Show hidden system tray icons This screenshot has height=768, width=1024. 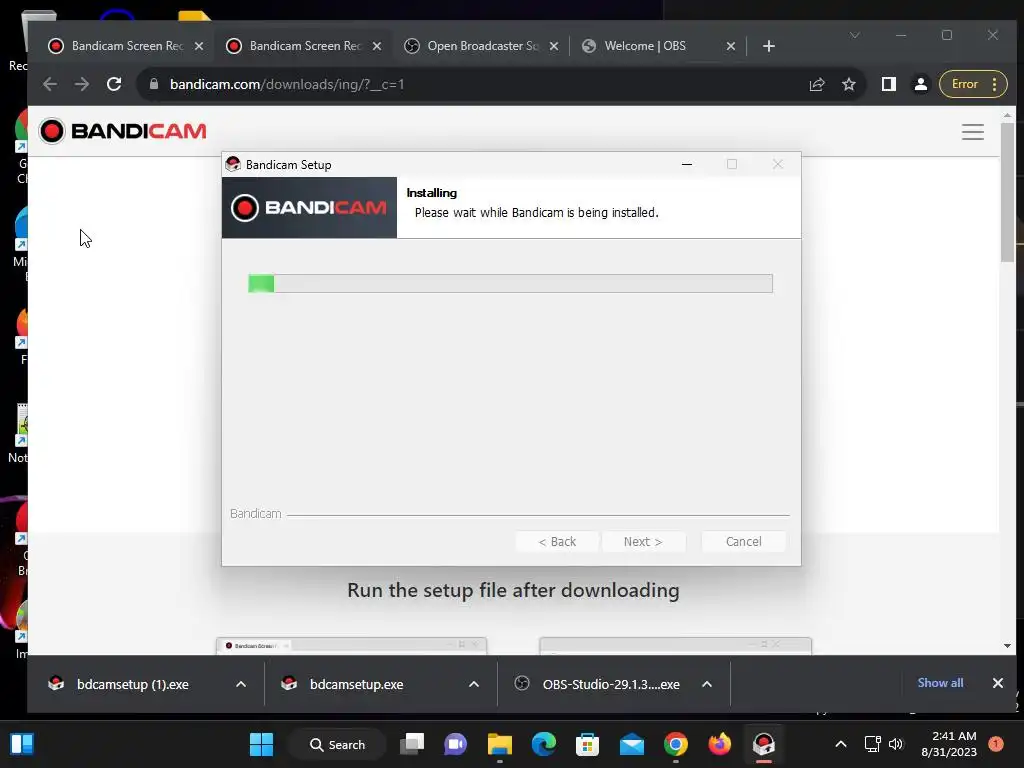[x=841, y=744]
